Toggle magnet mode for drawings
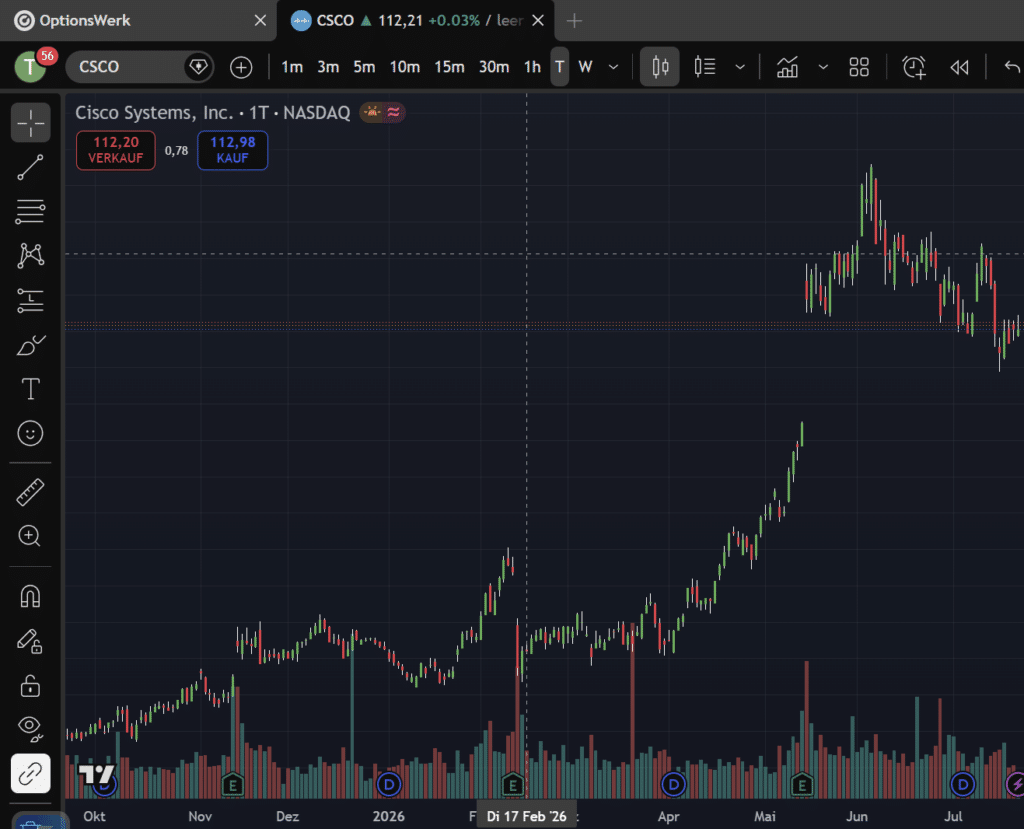 click(x=30, y=596)
